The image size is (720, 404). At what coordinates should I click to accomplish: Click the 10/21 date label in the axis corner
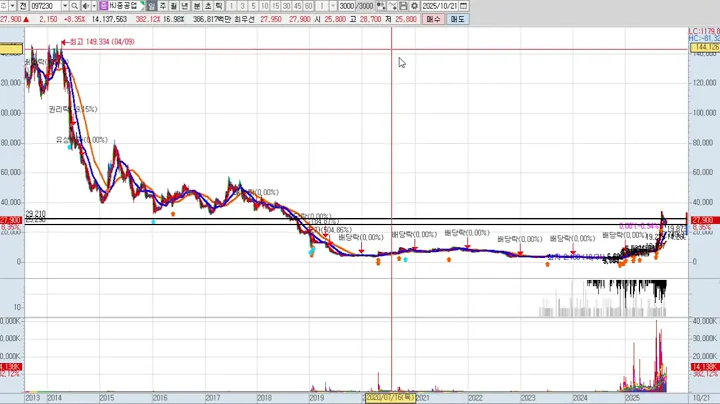[701, 398]
